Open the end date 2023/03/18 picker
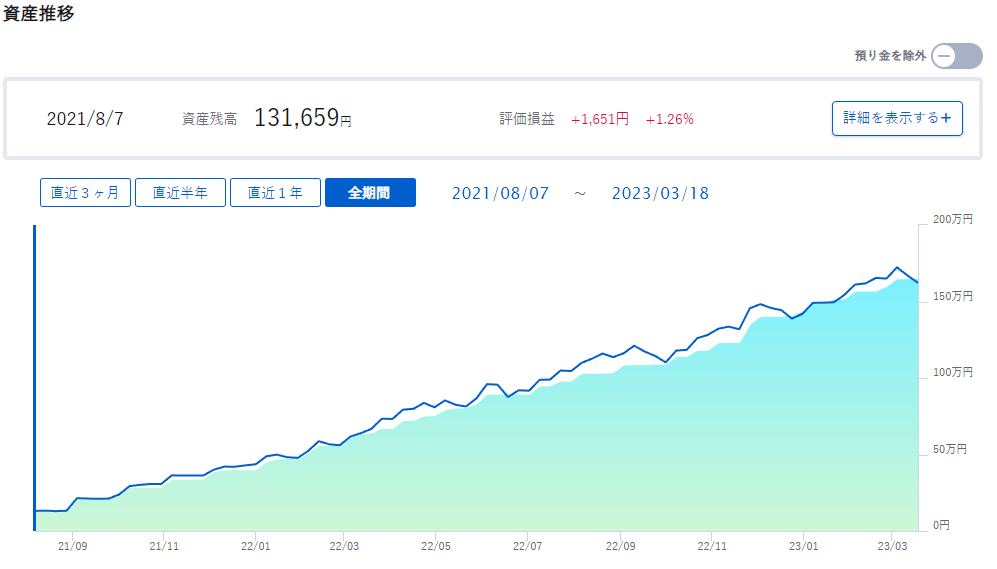The image size is (997, 569). (x=661, y=193)
